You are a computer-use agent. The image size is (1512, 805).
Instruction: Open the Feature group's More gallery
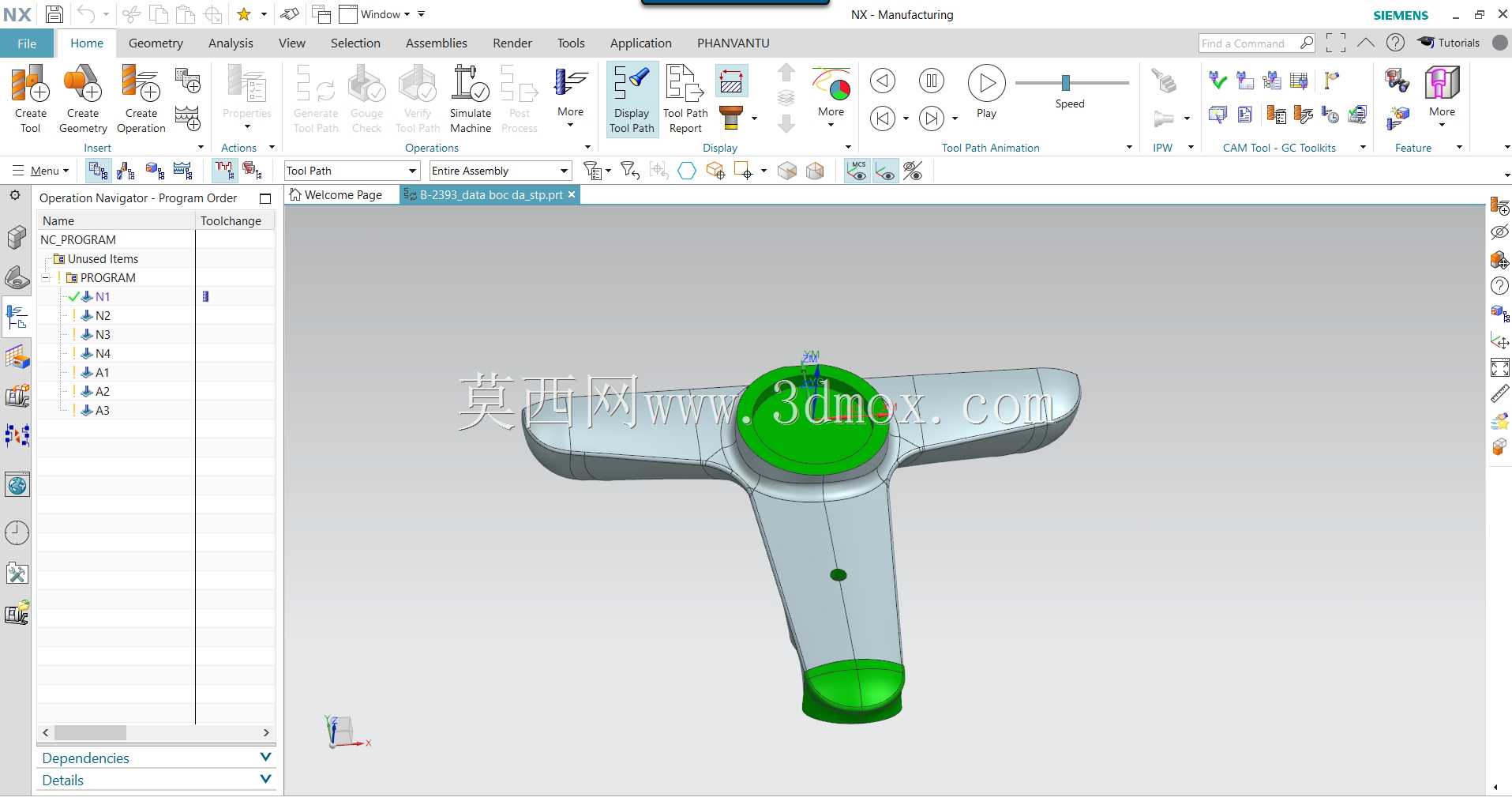pos(1442,95)
